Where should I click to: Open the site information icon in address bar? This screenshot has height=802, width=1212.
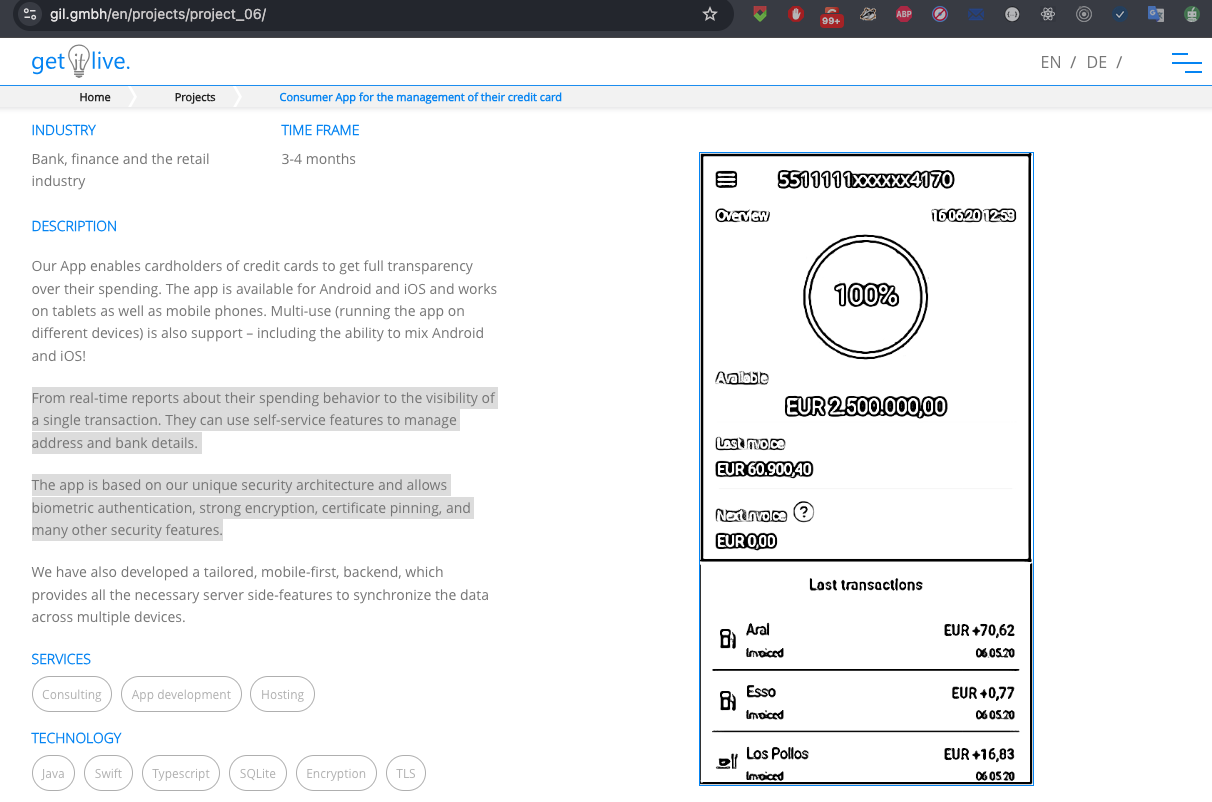(x=30, y=14)
